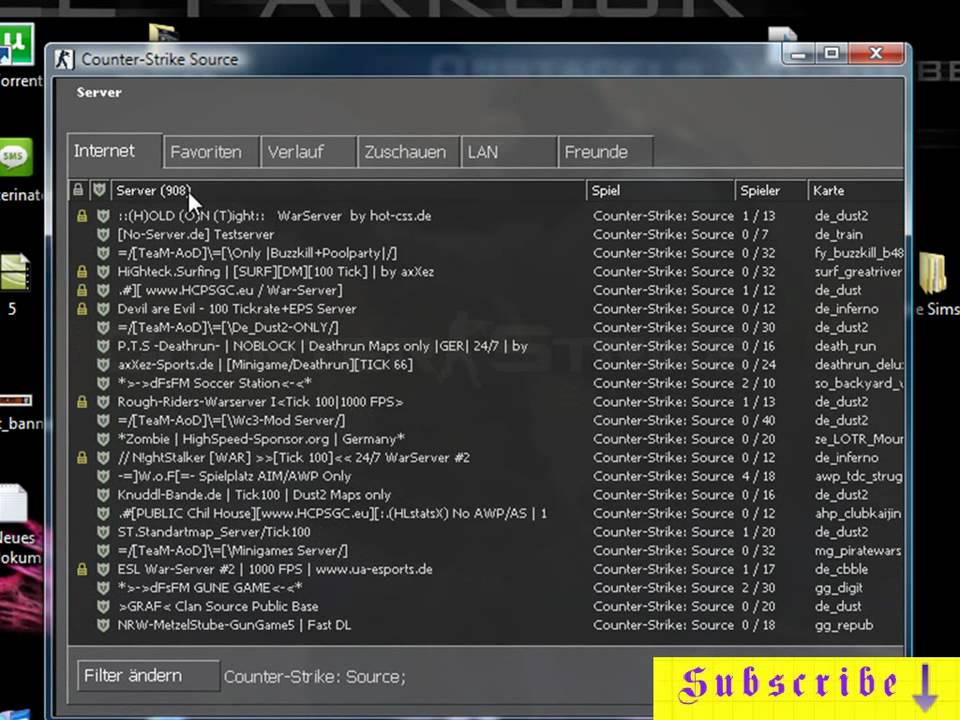Click lock icon of hot-css.de WarServer row
The image size is (960, 720).
[81, 216]
